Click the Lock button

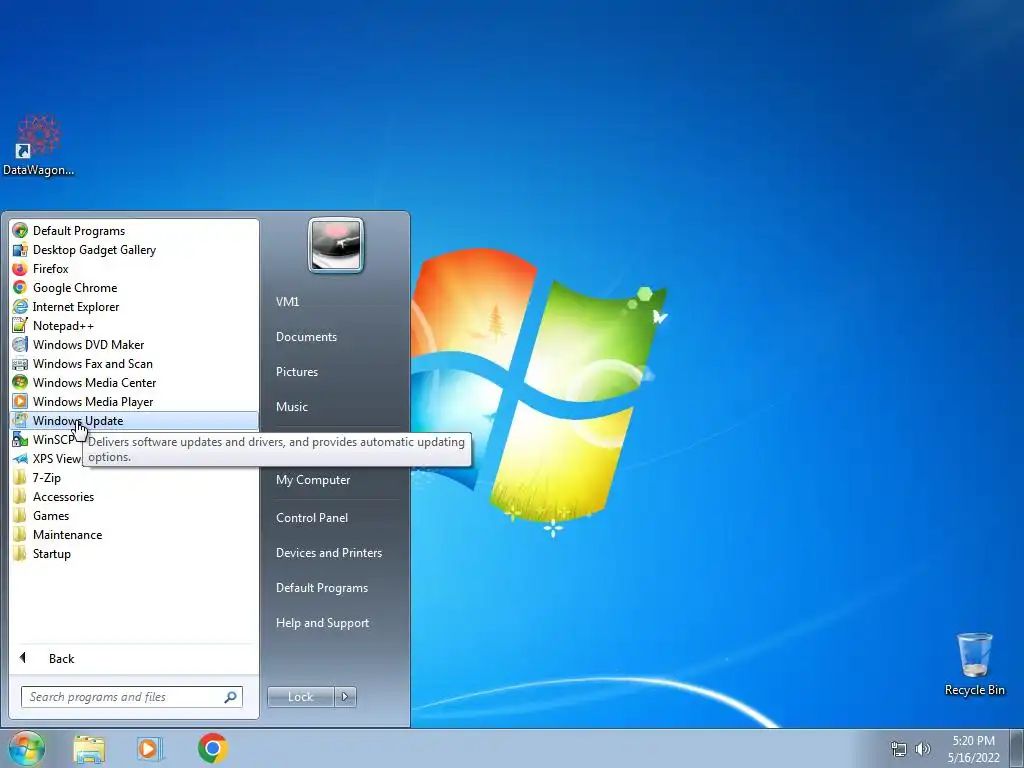pyautogui.click(x=300, y=697)
